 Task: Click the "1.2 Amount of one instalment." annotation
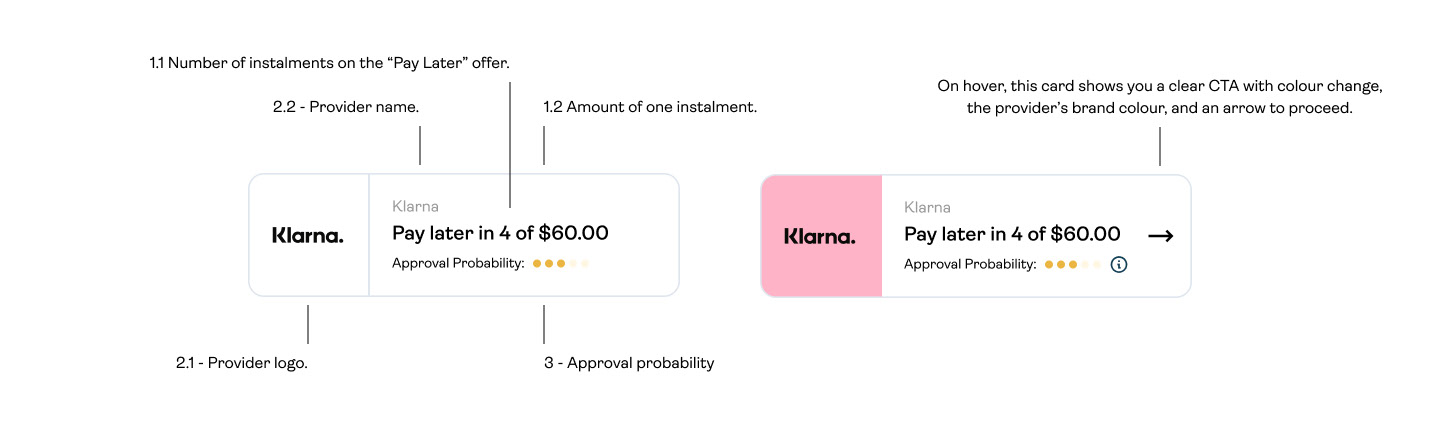click(650, 106)
